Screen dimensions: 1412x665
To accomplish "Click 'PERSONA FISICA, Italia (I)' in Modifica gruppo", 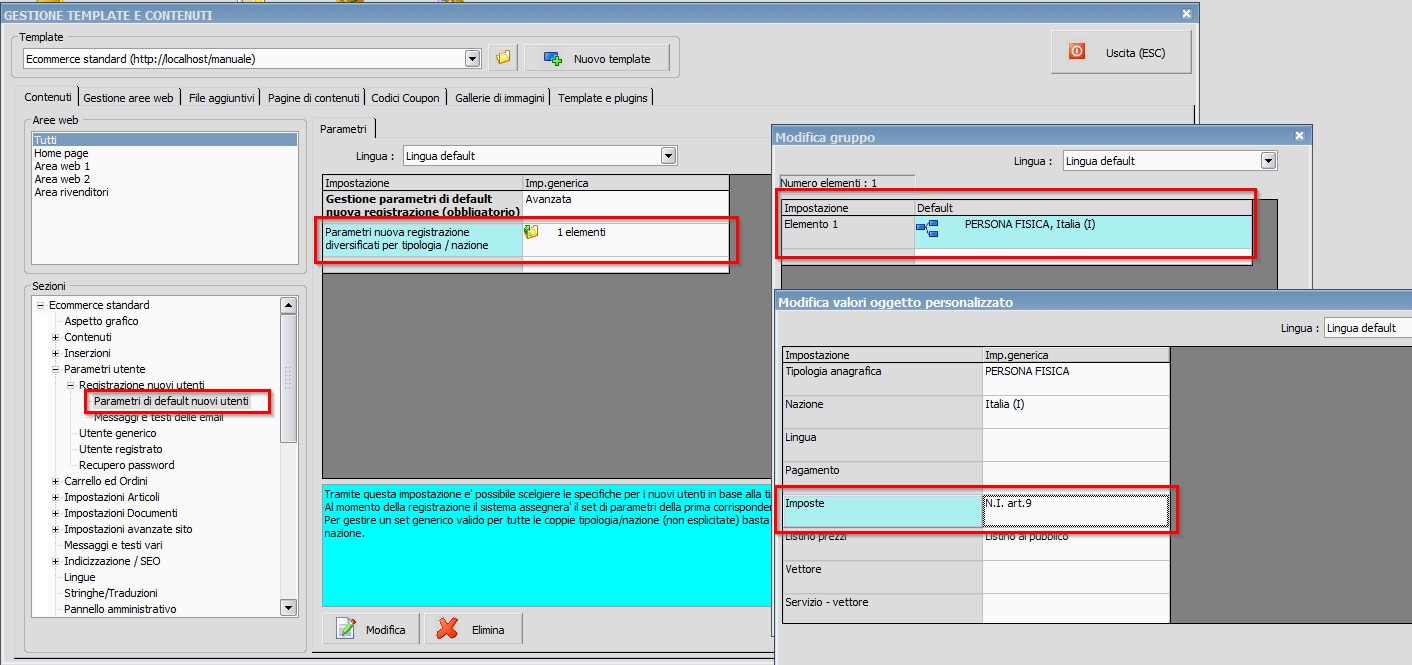I will click(1029, 224).
